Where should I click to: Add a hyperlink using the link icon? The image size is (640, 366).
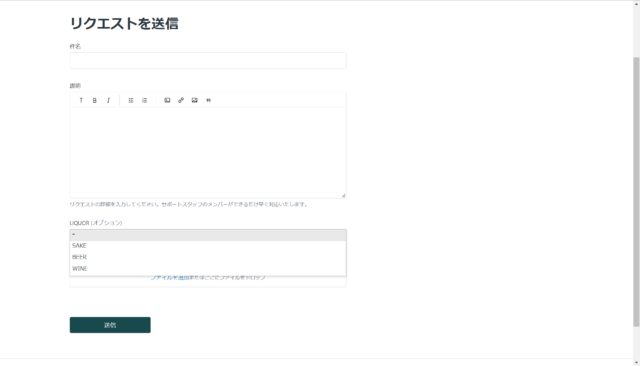tap(181, 100)
